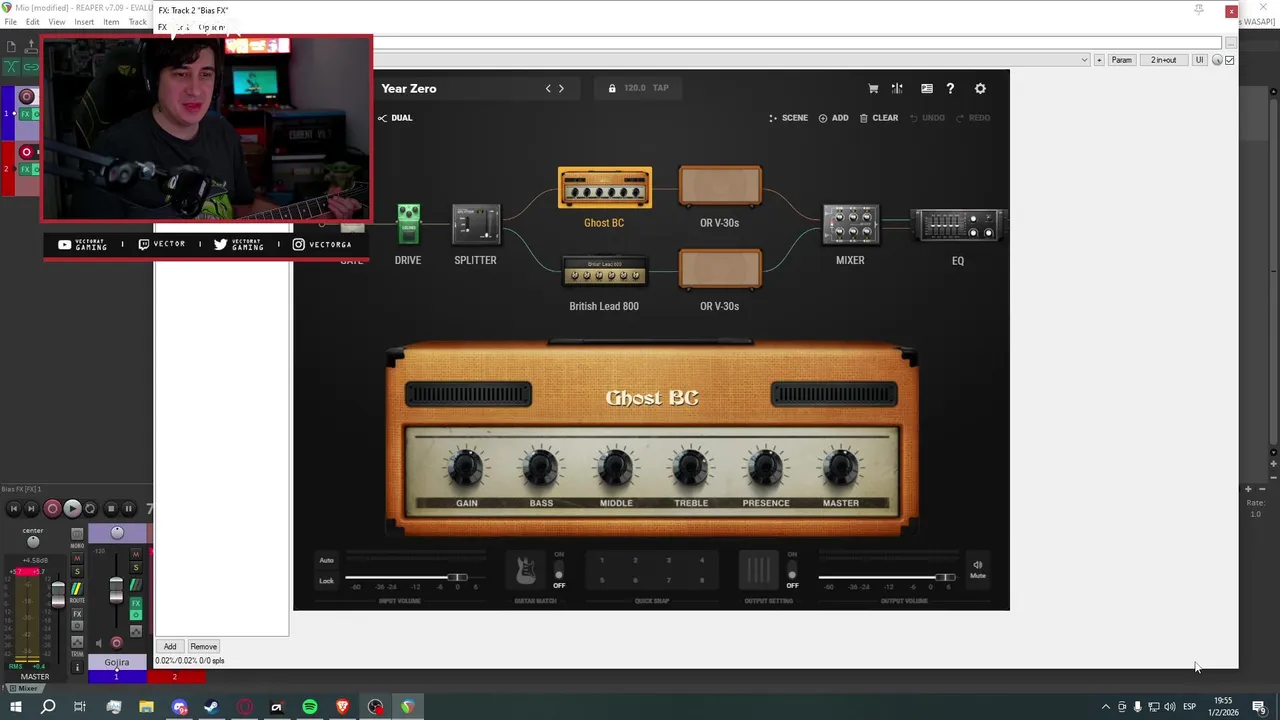The width and height of the screenshot is (1280, 720).
Task: Select the DRIVE pedal in the chain
Action: (408, 225)
